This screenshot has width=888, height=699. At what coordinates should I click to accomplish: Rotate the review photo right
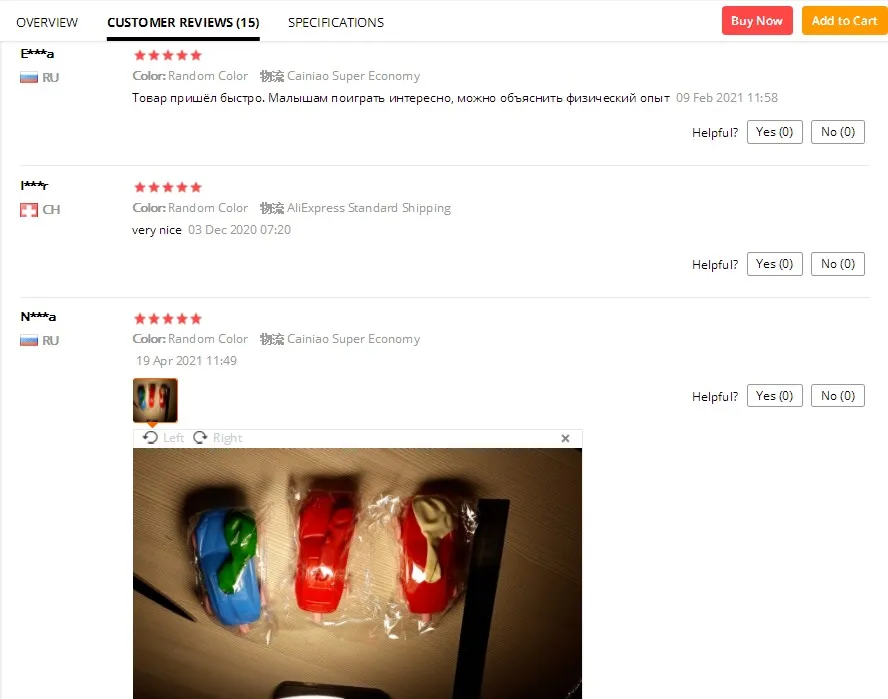(218, 438)
